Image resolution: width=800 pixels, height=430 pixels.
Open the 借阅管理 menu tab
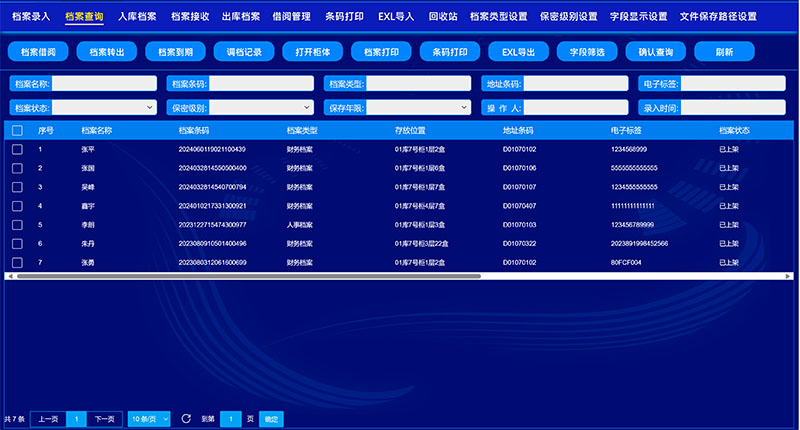point(292,17)
